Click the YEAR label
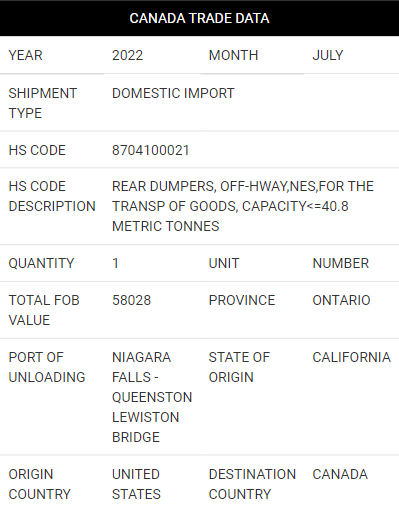 26,55
